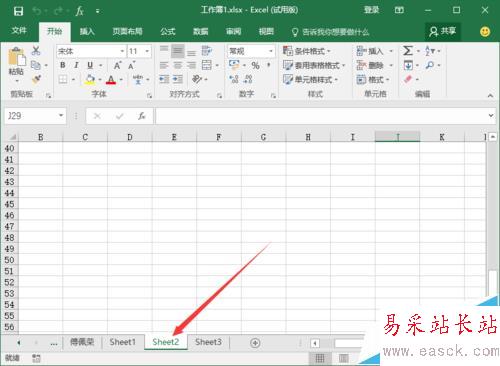Open the font size dropdown showing 11
Screen dimensions: 500x366
(x=147, y=51)
